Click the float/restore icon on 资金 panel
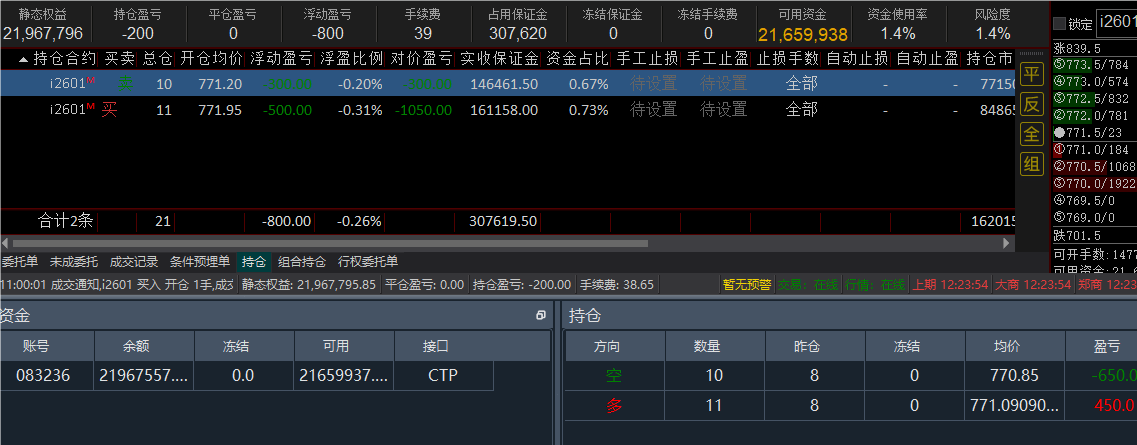 541,316
